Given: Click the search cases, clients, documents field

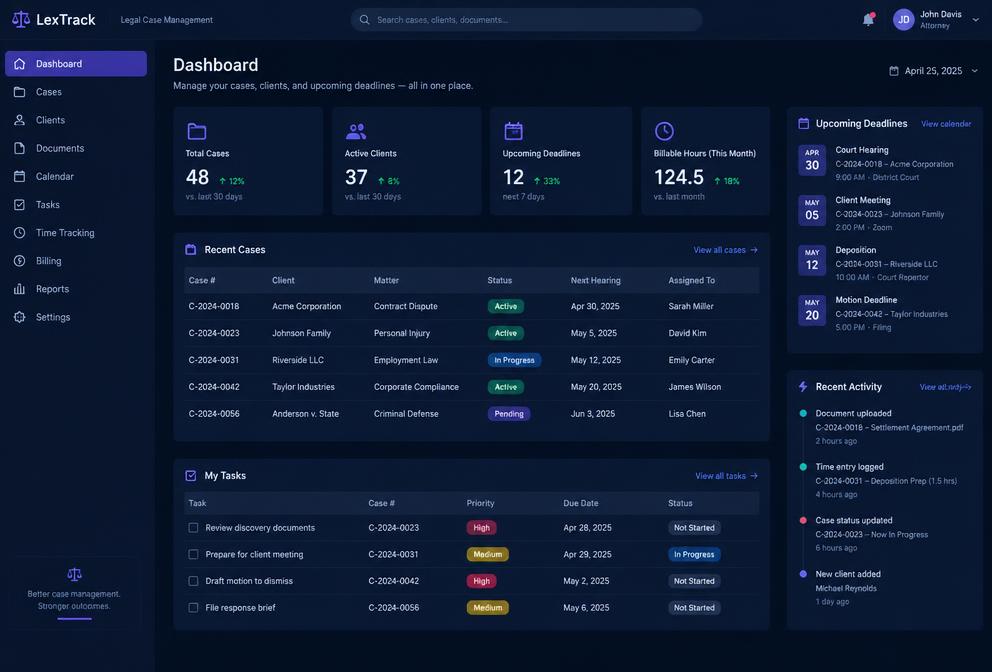Looking at the screenshot, I should point(526,20).
